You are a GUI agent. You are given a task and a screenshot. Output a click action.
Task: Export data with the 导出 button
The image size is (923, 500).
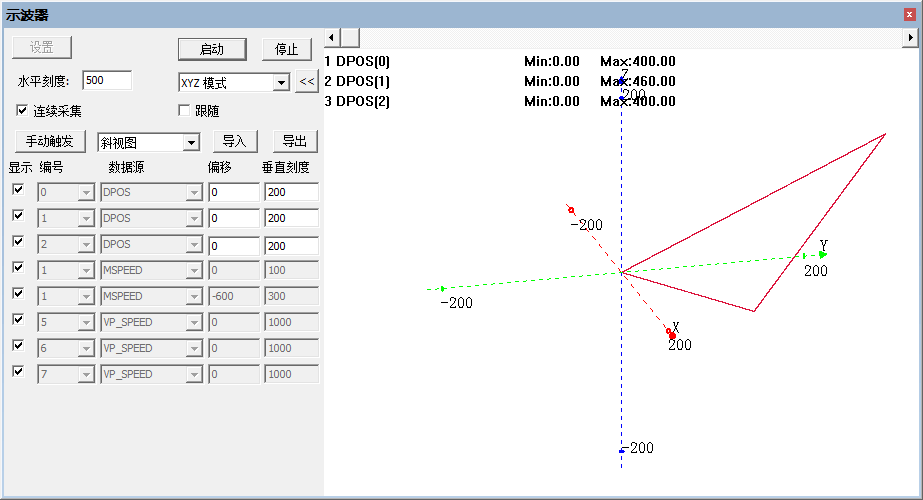coord(295,141)
